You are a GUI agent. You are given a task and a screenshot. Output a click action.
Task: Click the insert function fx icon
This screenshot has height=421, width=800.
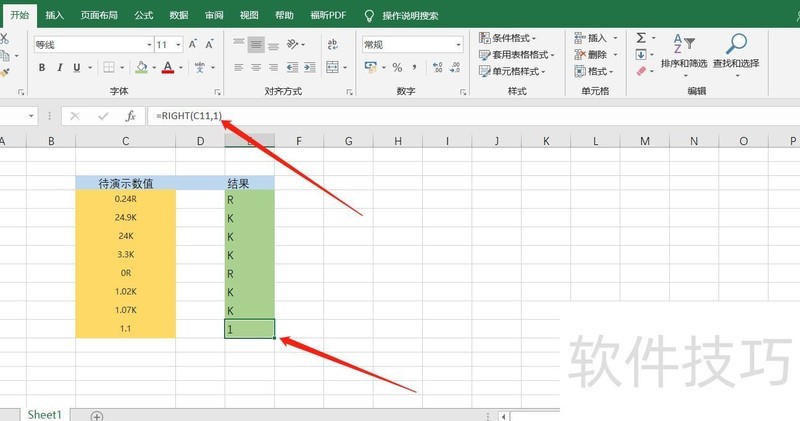[130, 116]
